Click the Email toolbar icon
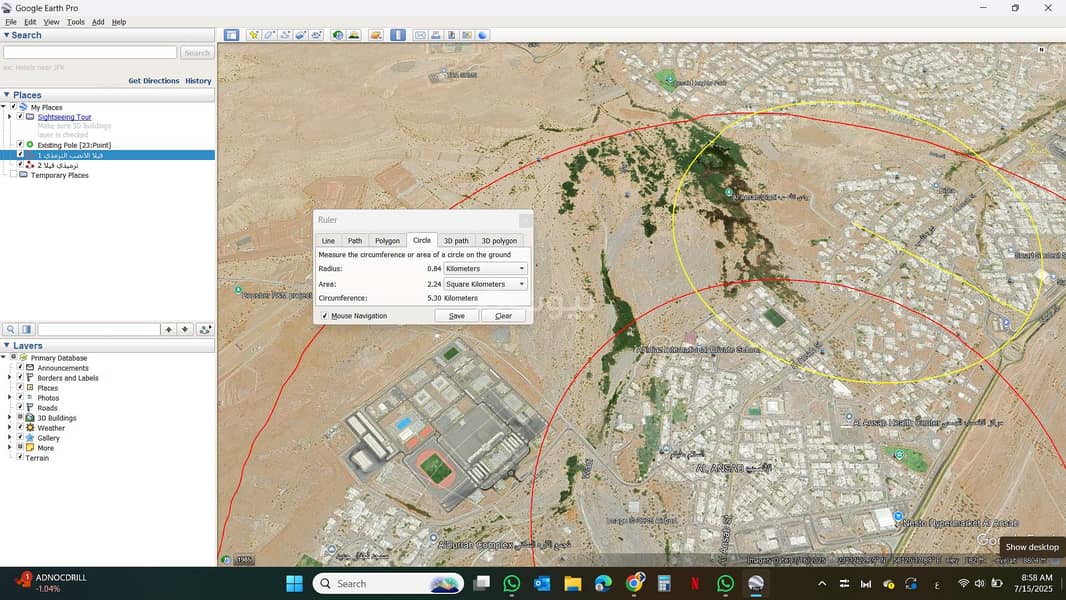This screenshot has height=600, width=1066. 420,35
